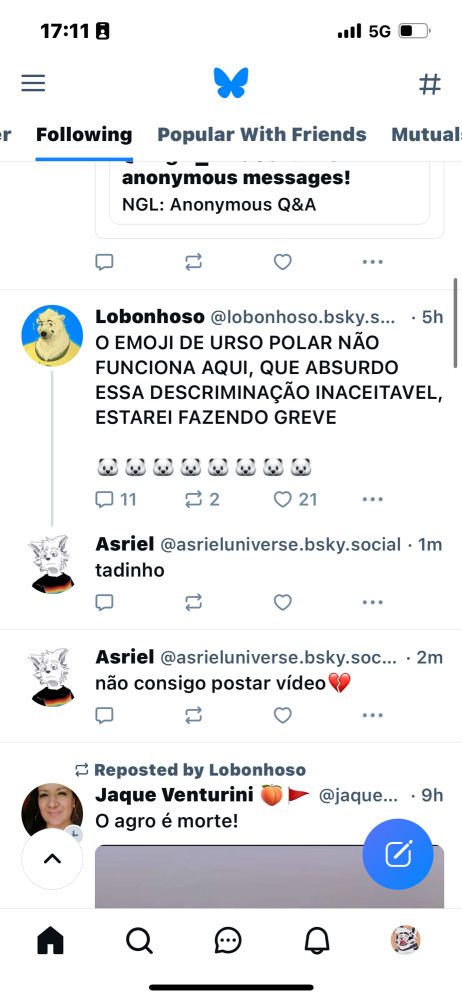Open the feeds hashtag icon

(x=429, y=84)
